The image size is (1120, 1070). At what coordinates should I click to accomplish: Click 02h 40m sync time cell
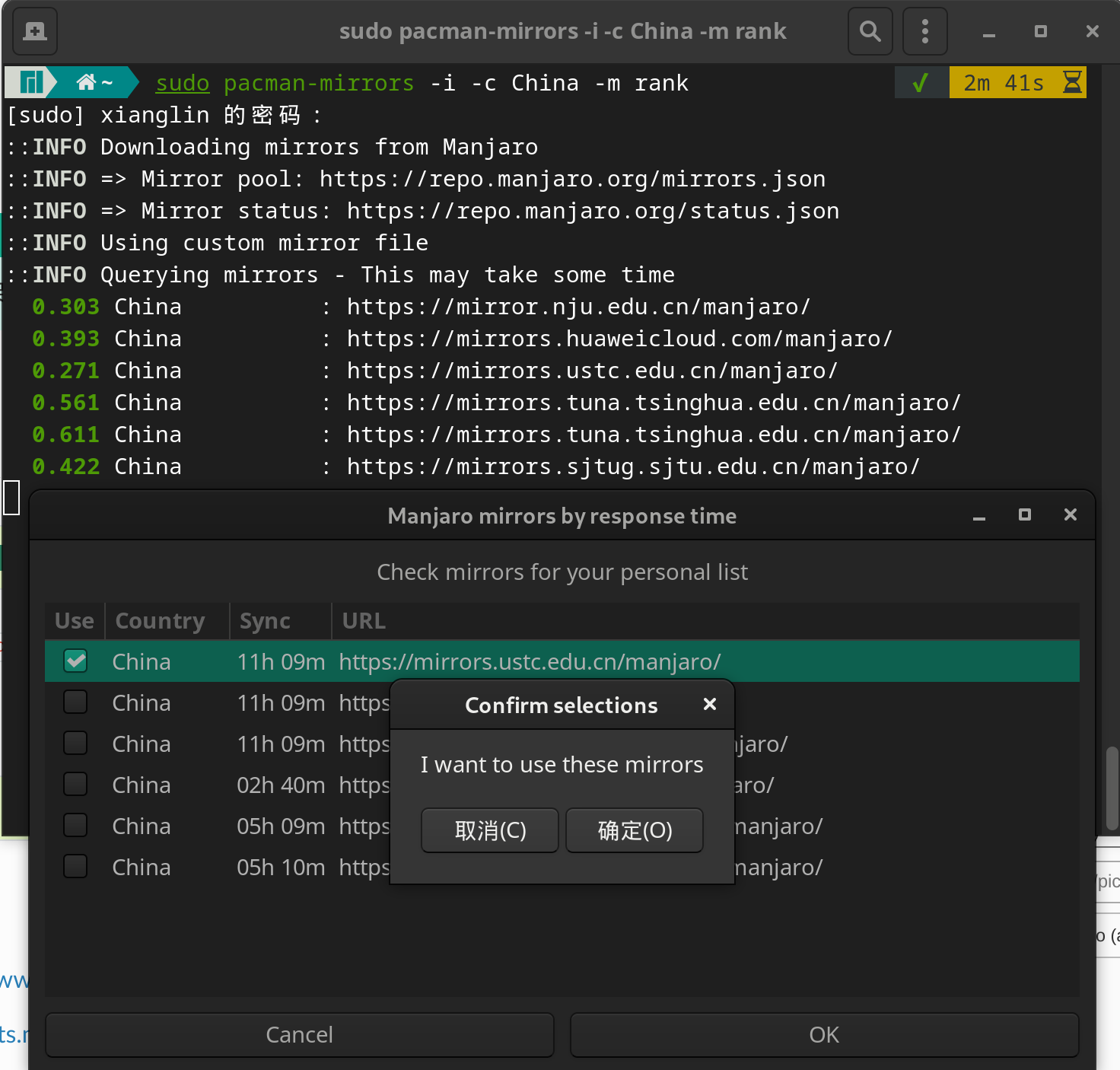(281, 785)
